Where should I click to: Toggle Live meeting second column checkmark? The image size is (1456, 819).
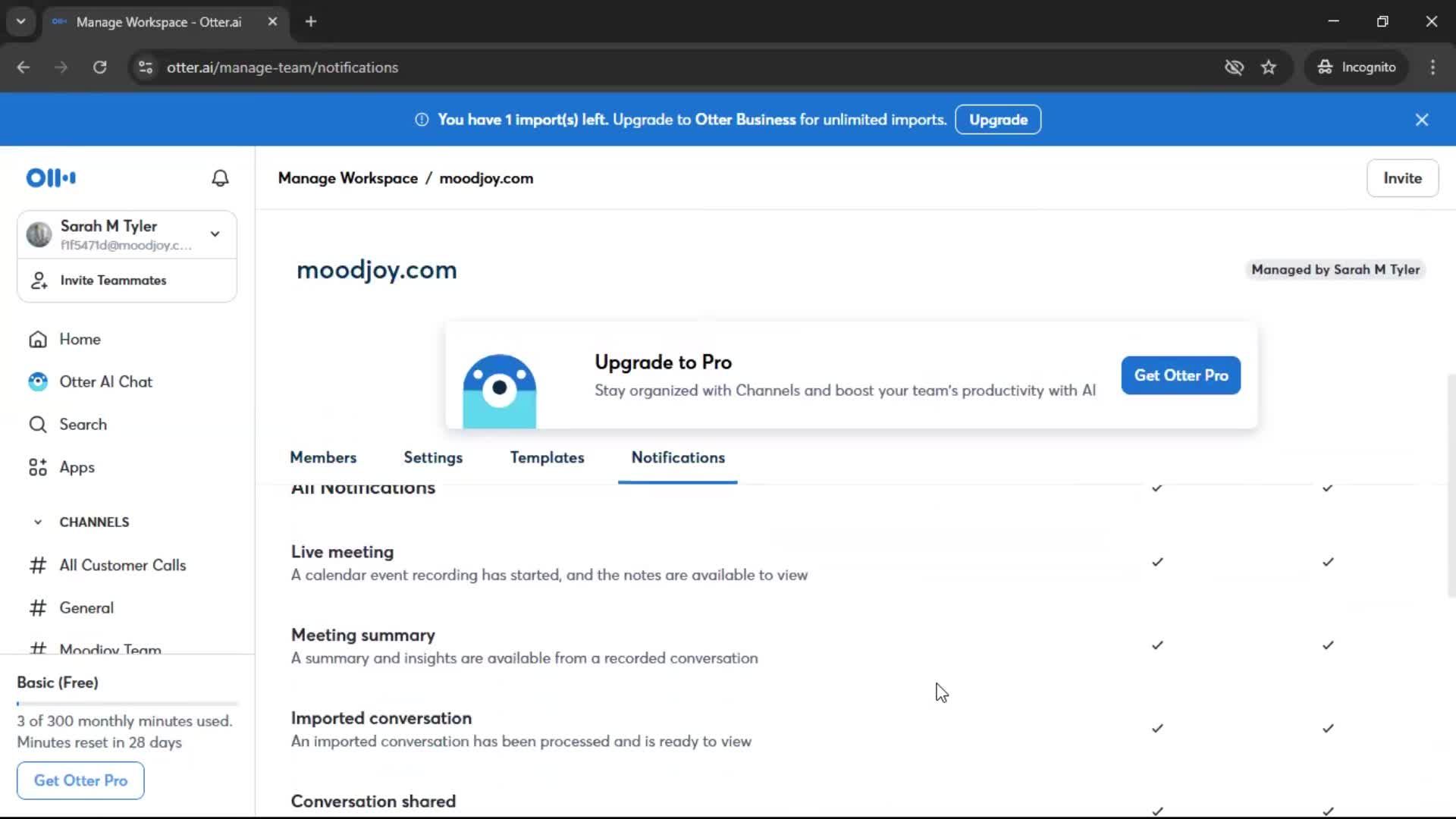pos(1328,562)
